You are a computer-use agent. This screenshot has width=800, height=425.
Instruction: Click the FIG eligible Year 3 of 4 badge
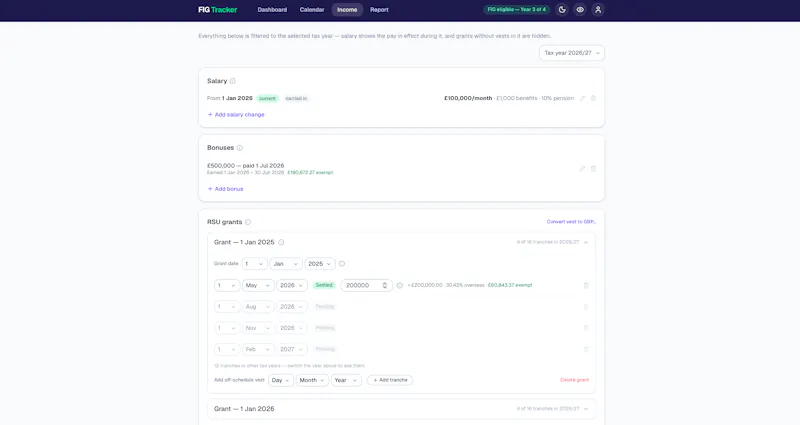pos(516,10)
